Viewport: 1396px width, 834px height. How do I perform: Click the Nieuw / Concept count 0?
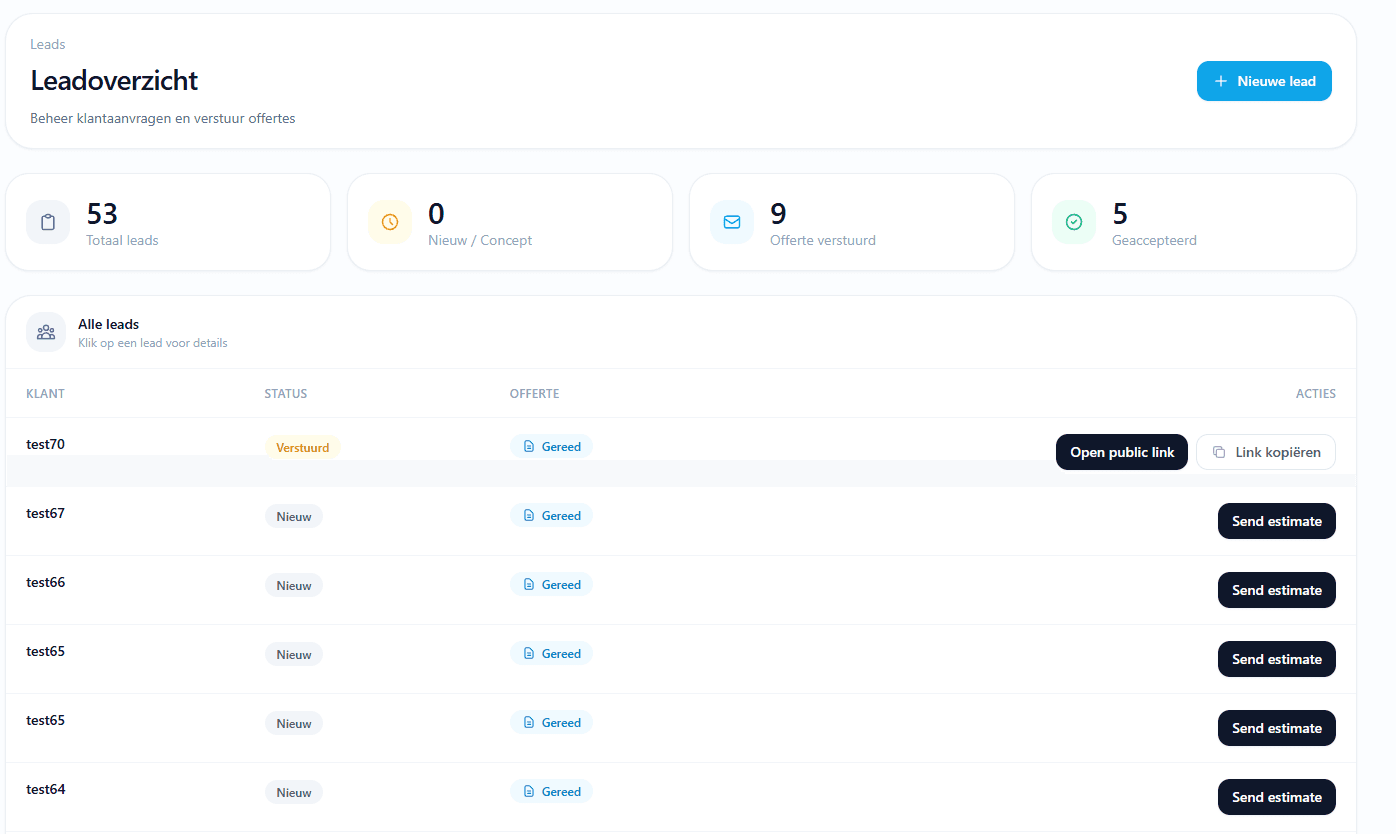tap(436, 214)
